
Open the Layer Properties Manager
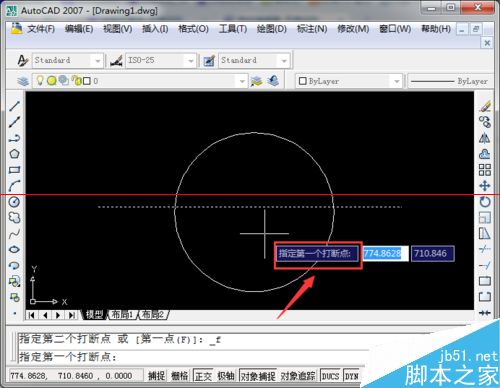23,81
